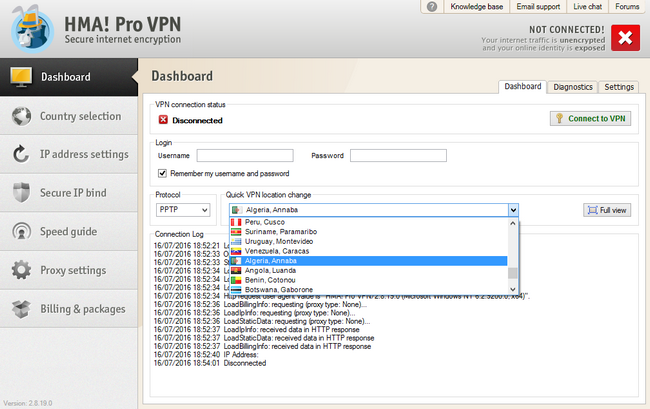Open the Email support link

(538, 7)
